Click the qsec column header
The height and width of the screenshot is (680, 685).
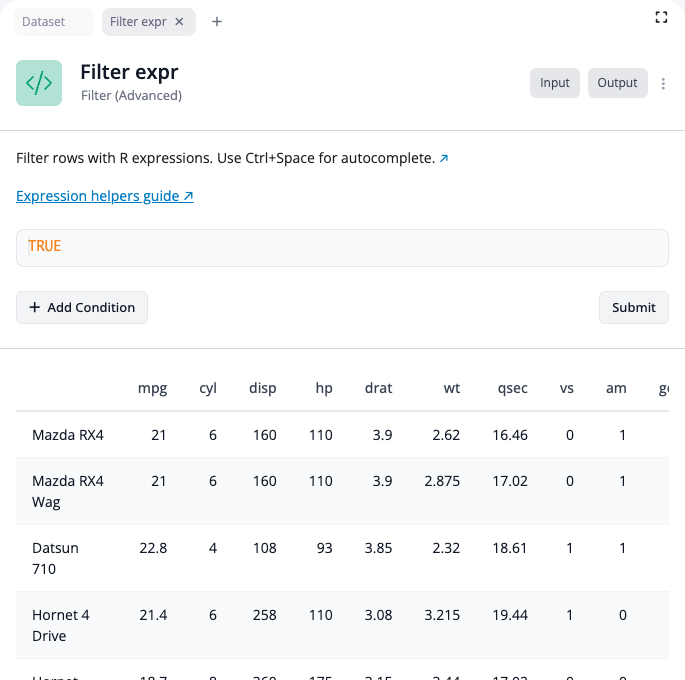[511, 388]
